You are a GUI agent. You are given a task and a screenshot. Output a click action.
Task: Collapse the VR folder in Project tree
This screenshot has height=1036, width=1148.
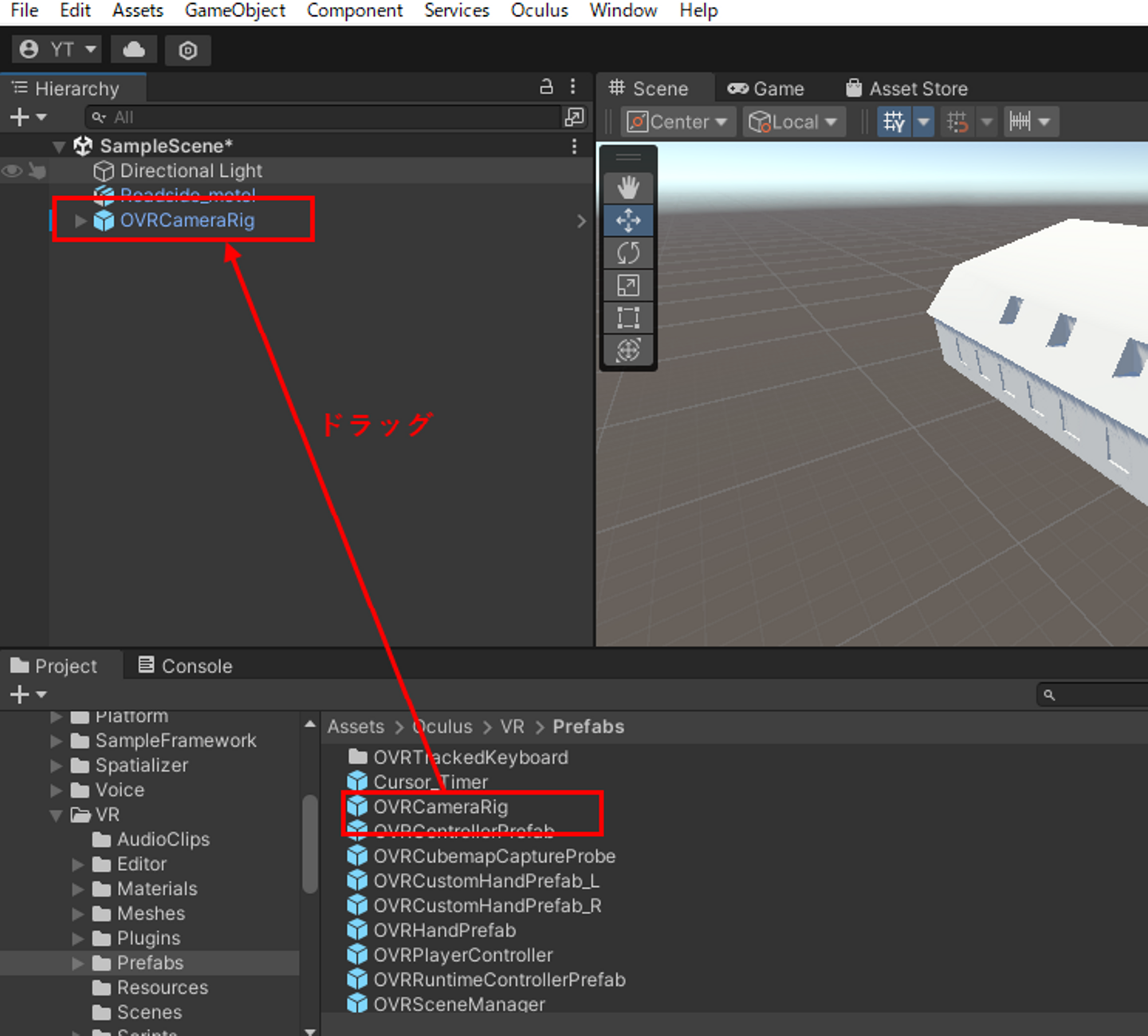[57, 815]
